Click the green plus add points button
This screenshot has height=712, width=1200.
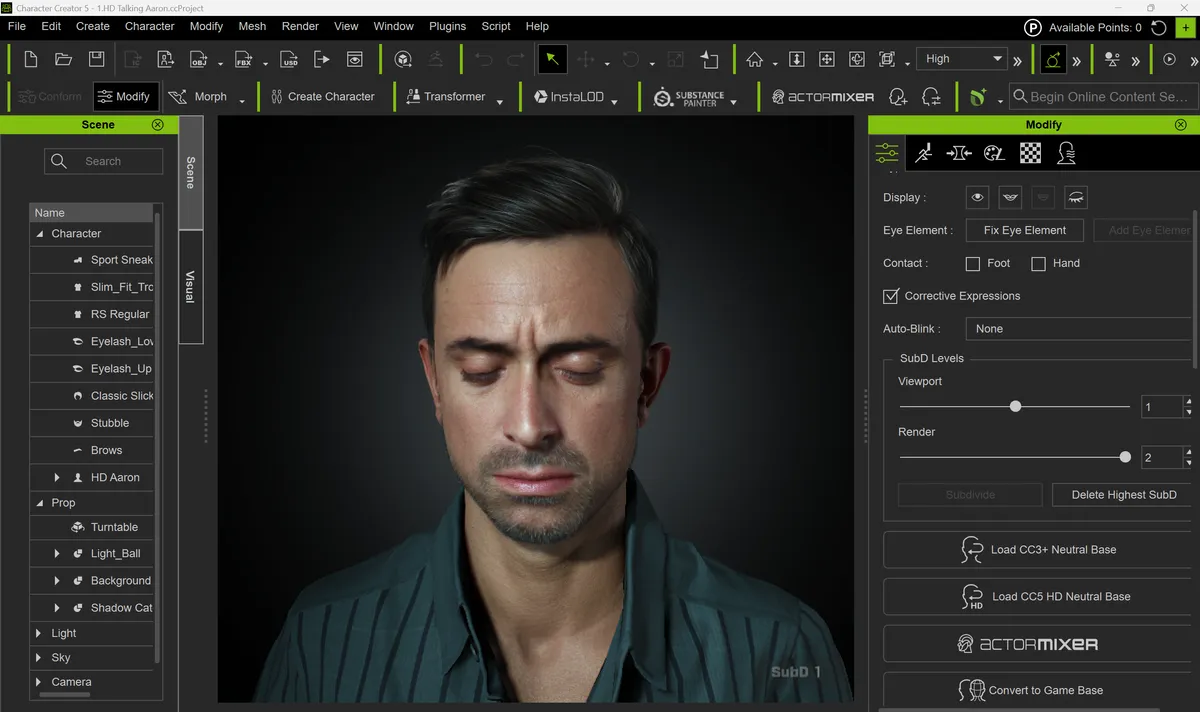point(1186,27)
